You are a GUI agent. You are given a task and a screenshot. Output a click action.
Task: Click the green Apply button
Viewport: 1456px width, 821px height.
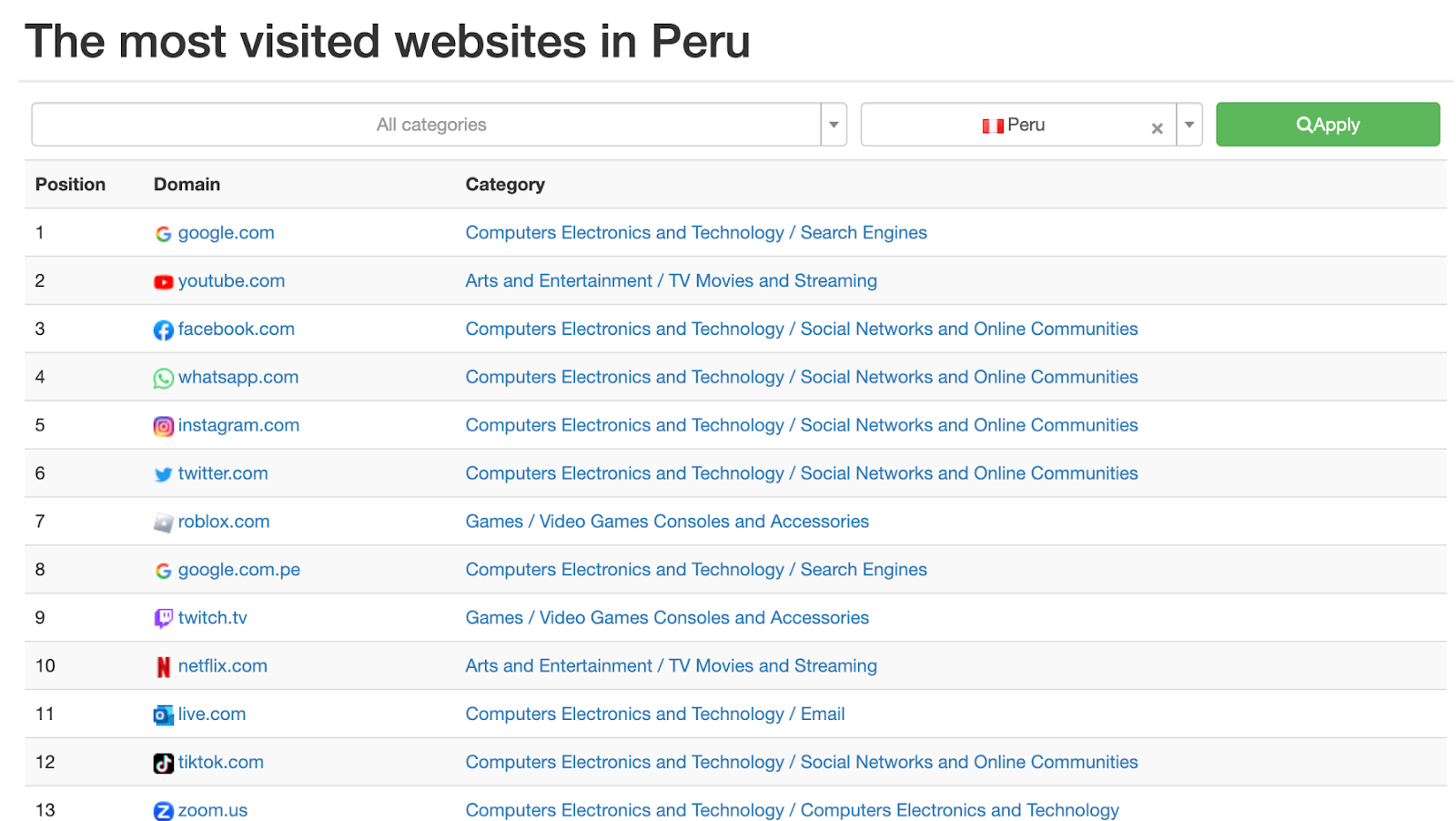point(1328,125)
